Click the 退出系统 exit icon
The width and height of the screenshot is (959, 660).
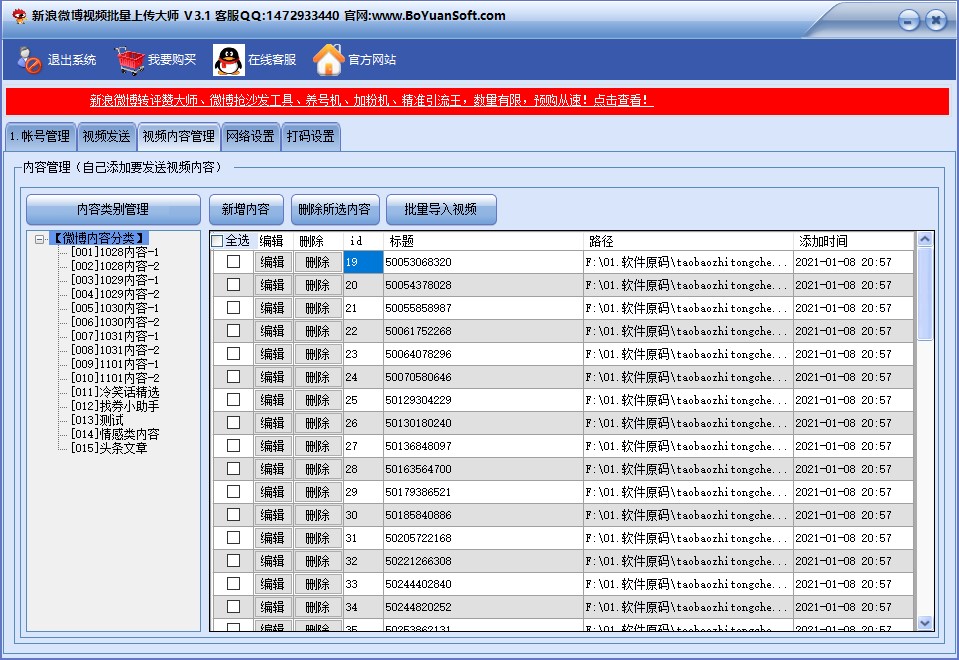coord(29,60)
